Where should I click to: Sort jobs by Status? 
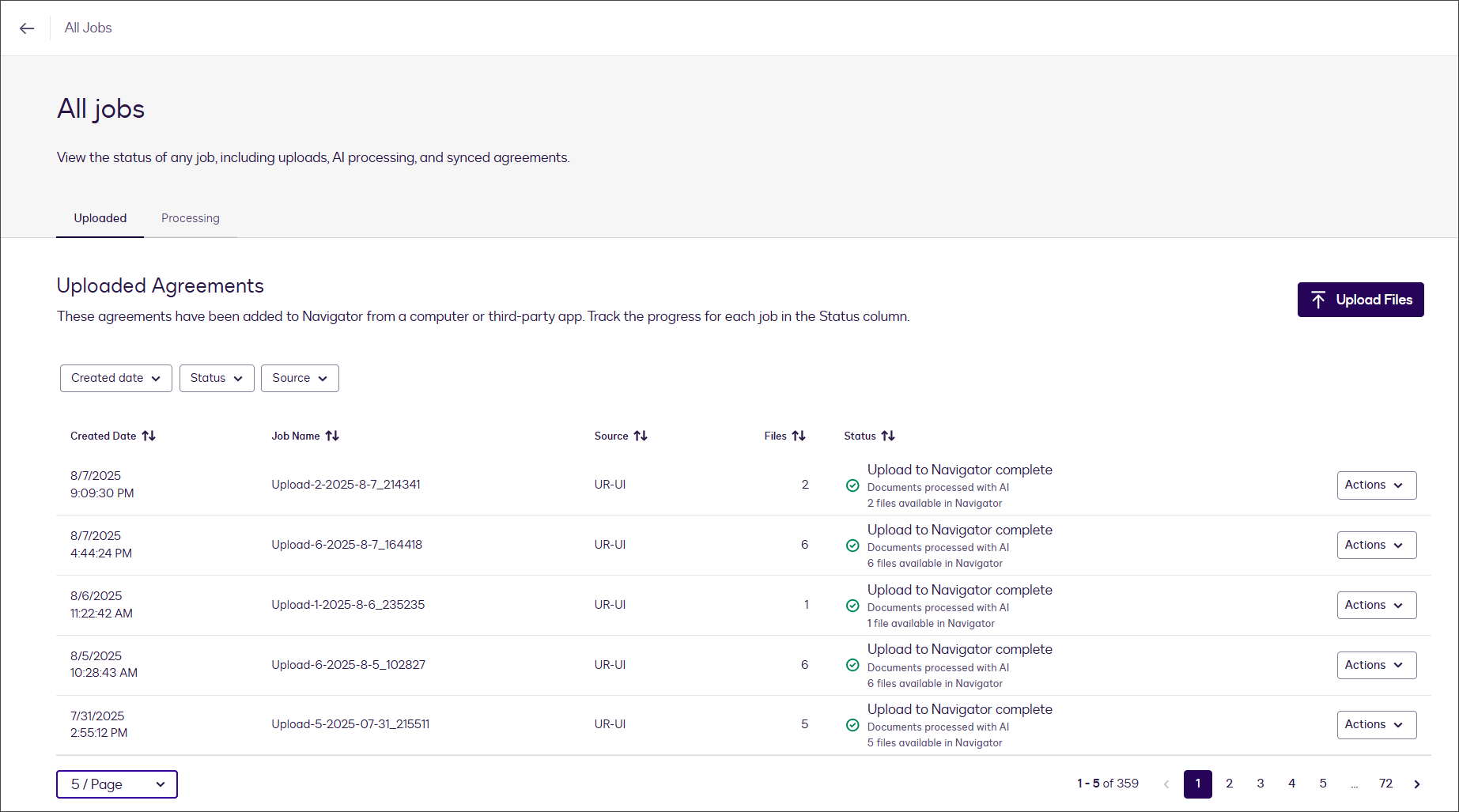click(x=890, y=436)
